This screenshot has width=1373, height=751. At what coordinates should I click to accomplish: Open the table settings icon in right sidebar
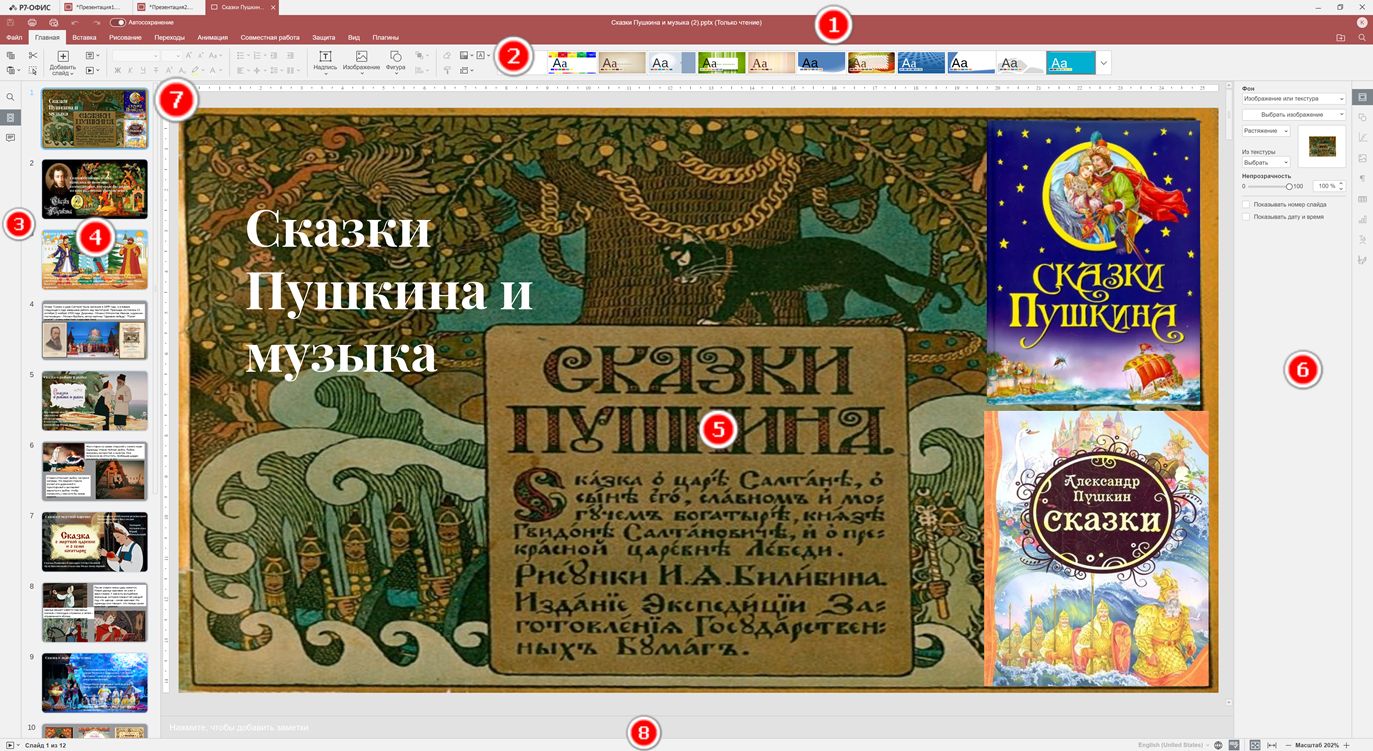coord(1362,199)
